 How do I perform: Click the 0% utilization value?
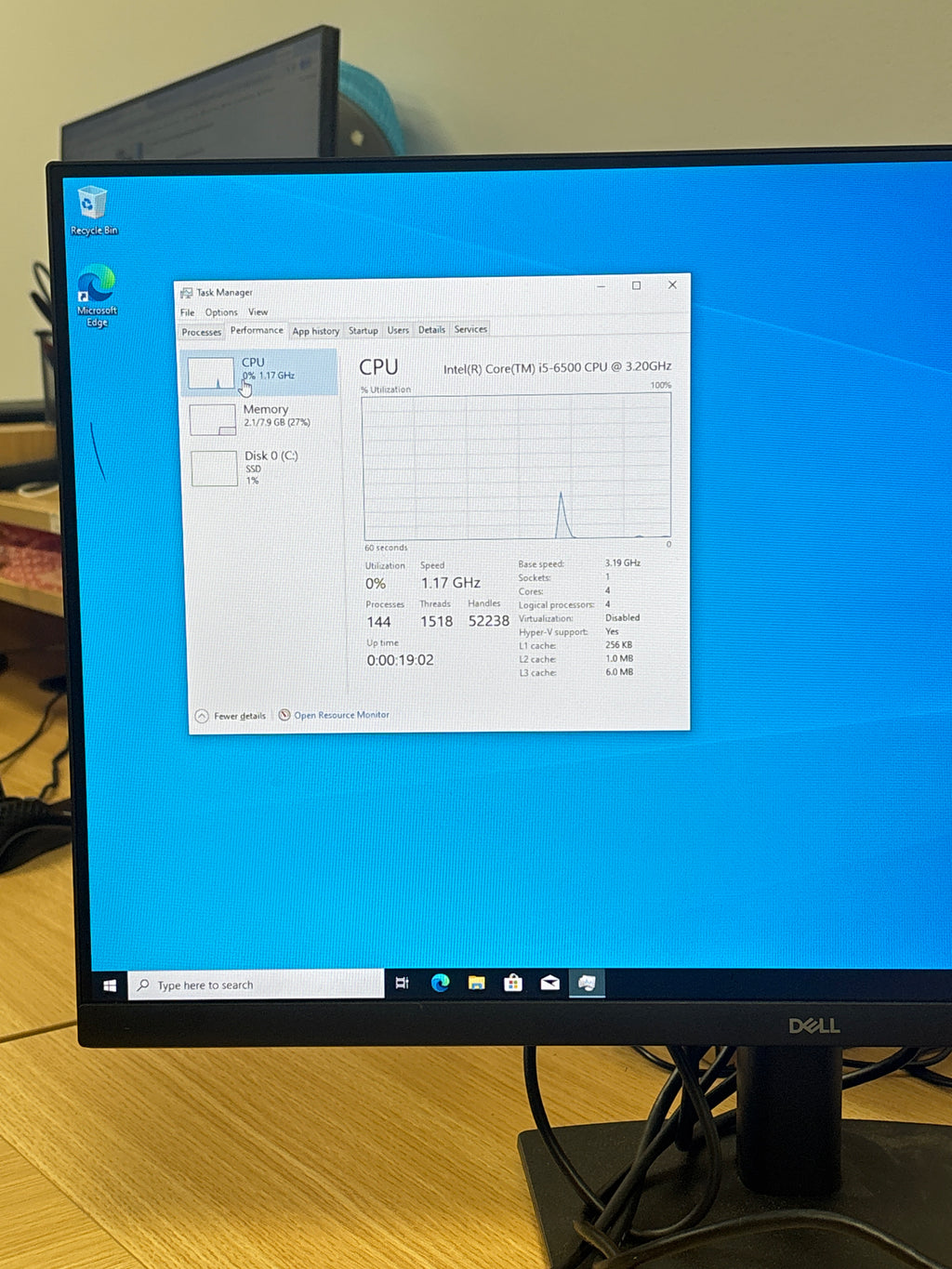point(376,584)
